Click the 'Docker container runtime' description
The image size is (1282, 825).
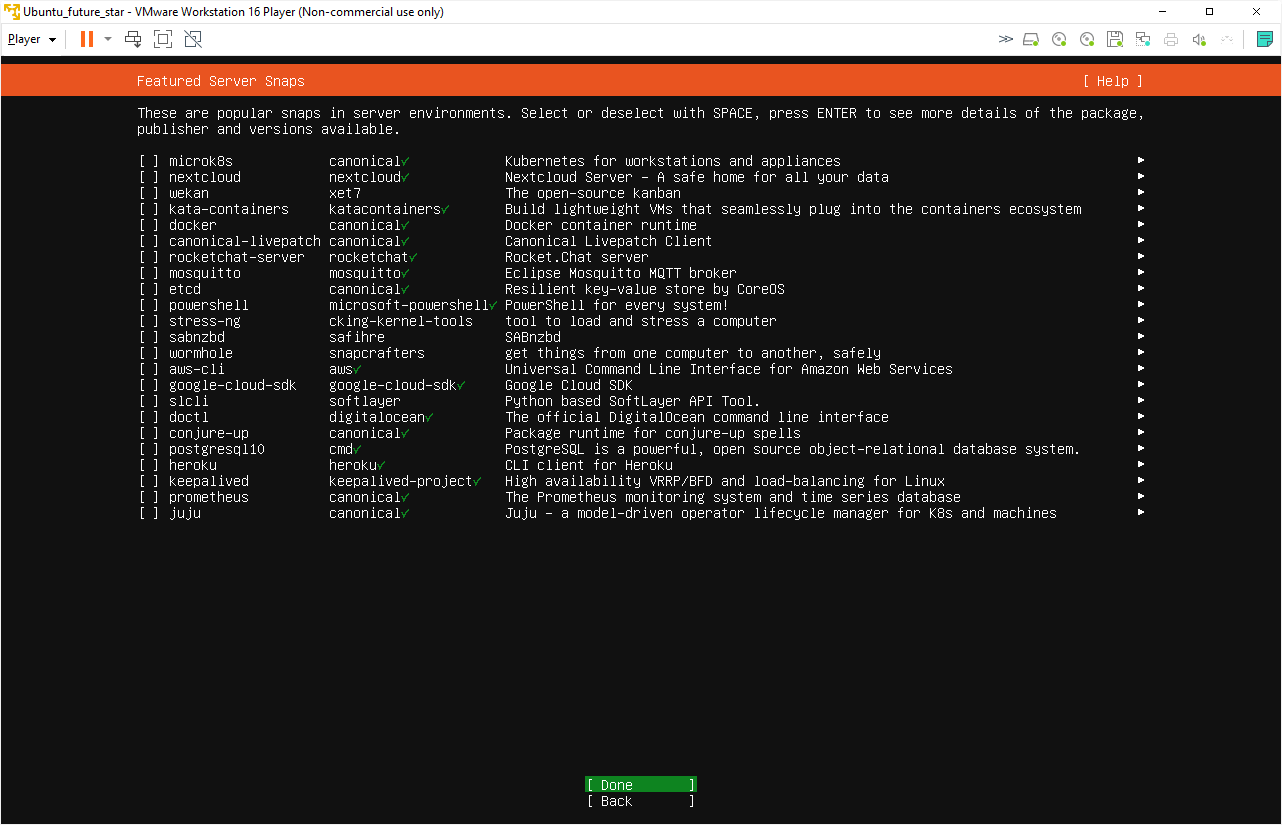coord(601,225)
